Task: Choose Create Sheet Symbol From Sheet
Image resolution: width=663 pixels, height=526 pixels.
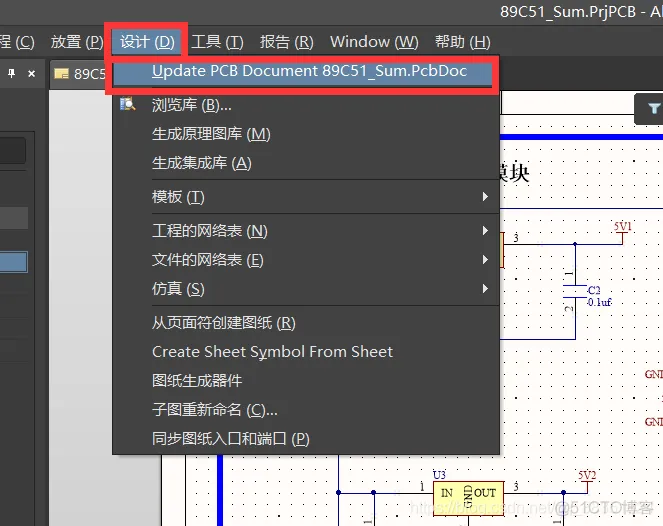Action: (x=306, y=352)
